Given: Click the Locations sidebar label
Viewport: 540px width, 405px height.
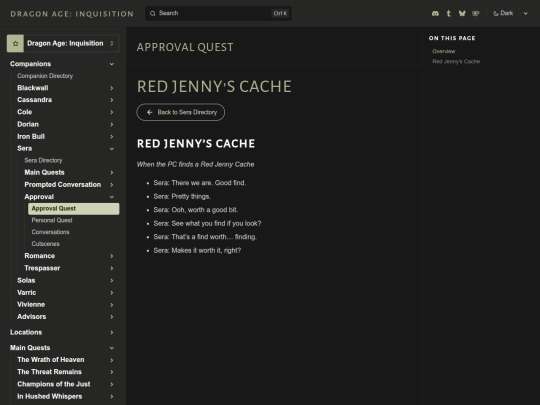Looking at the screenshot, I should pos(26,332).
